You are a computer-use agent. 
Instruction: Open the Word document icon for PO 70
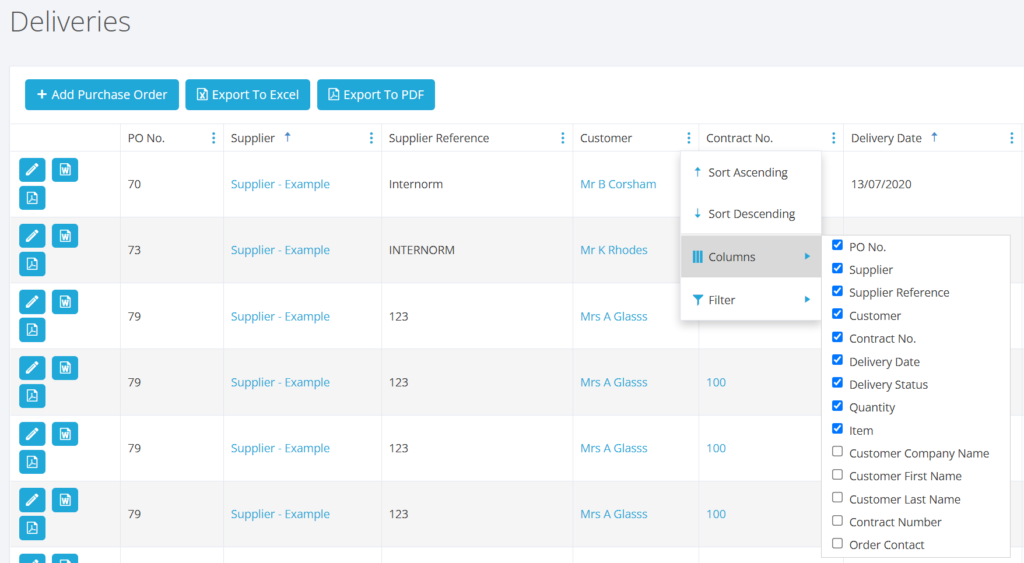point(65,170)
